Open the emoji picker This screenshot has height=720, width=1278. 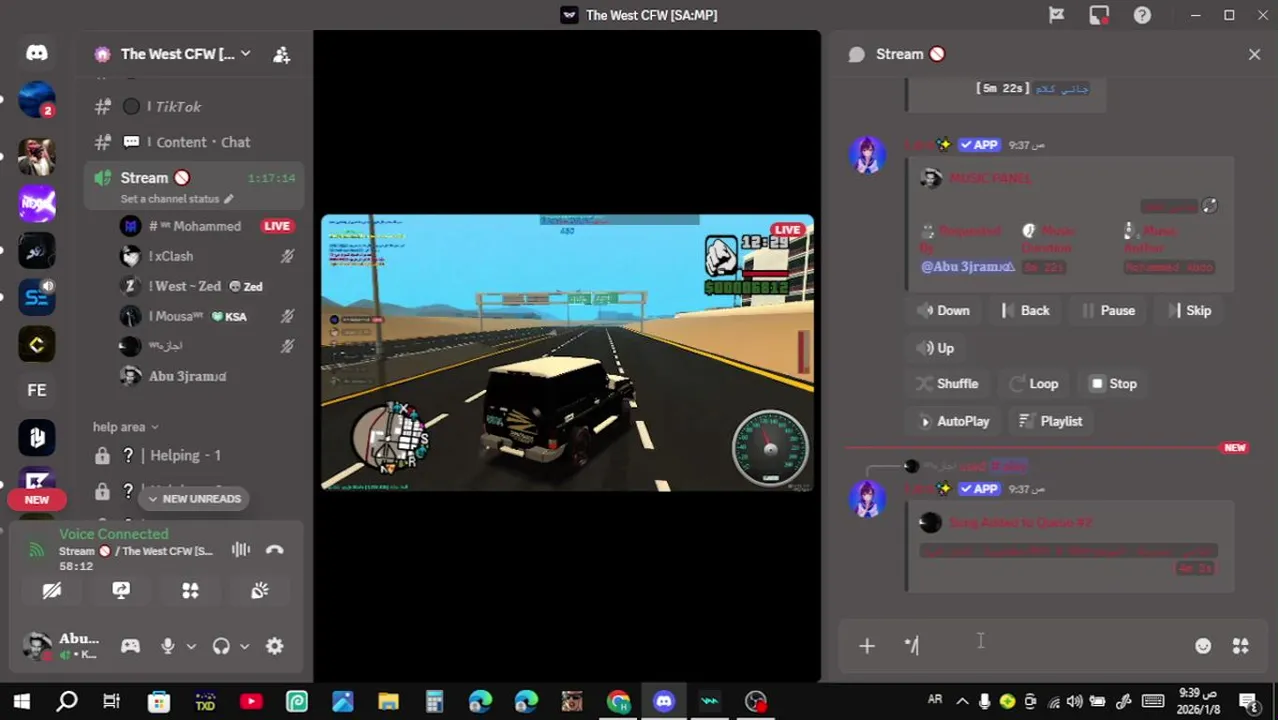(1203, 646)
